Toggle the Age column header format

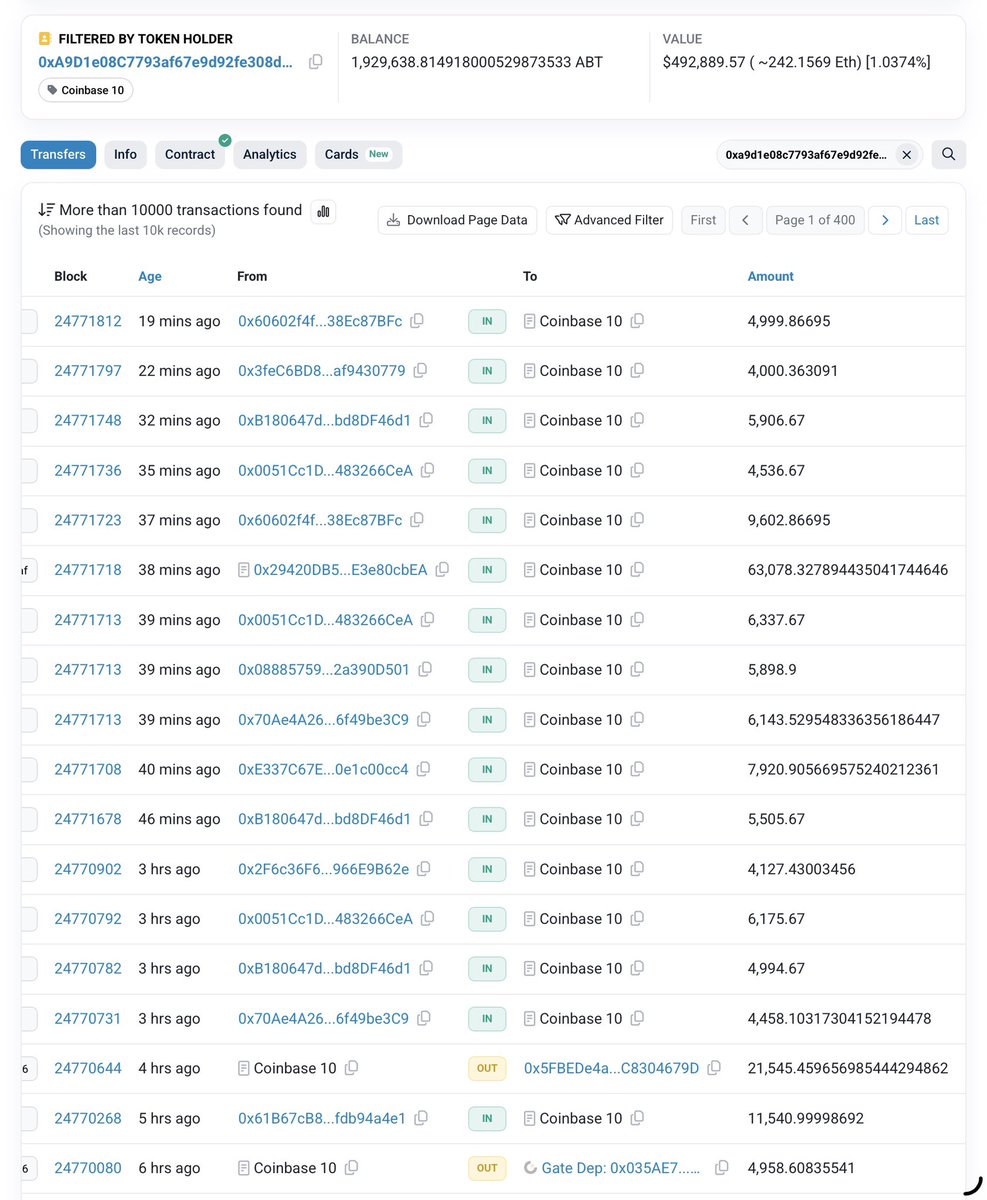(x=150, y=276)
